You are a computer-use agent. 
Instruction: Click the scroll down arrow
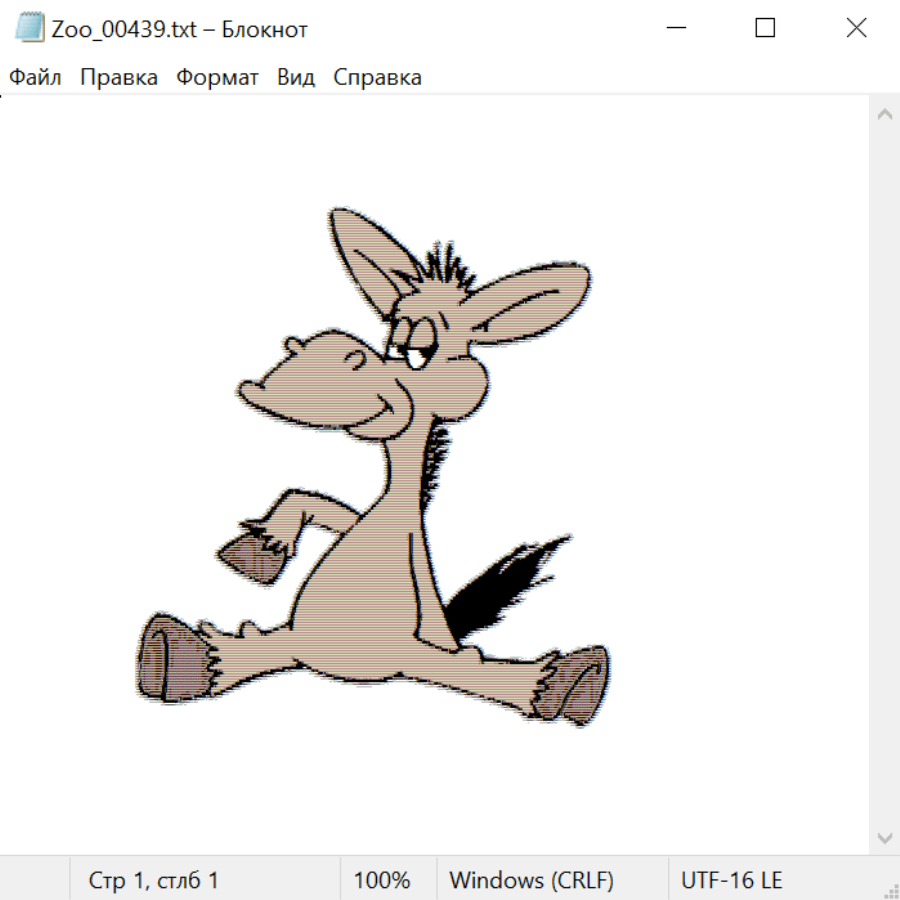(884, 837)
